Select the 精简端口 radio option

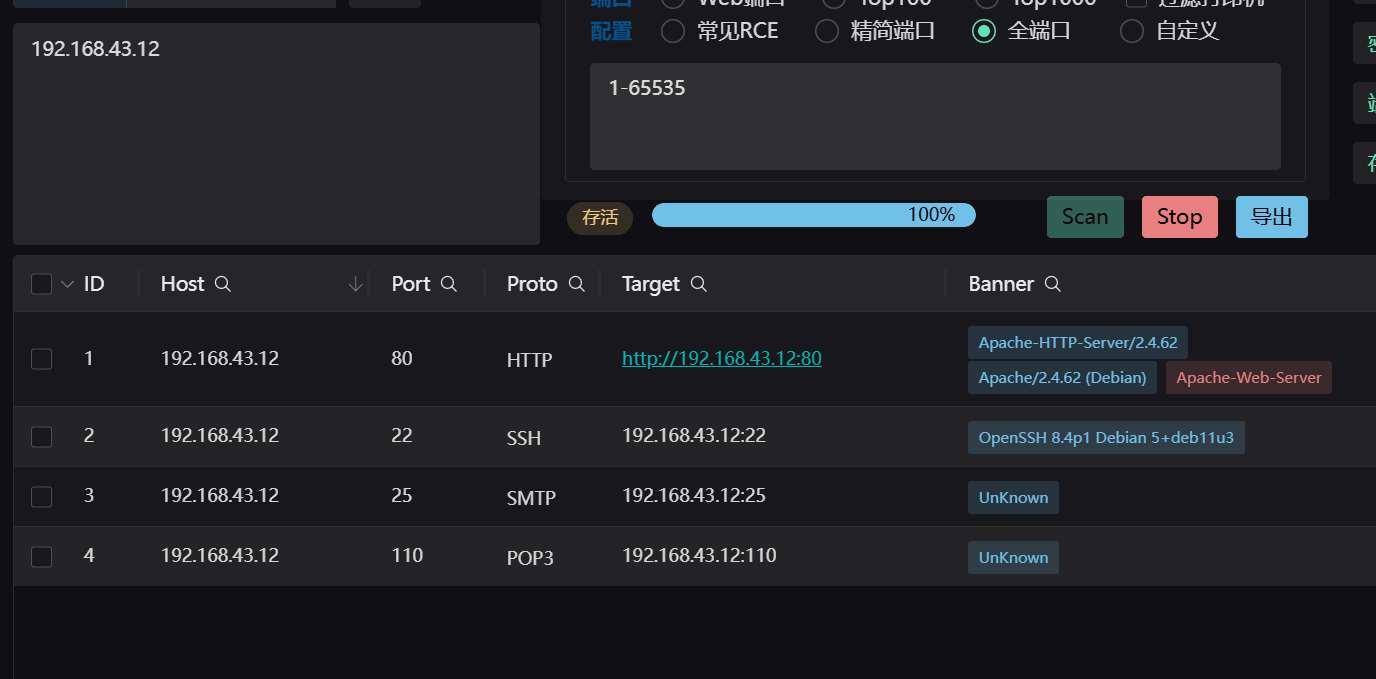(x=827, y=31)
